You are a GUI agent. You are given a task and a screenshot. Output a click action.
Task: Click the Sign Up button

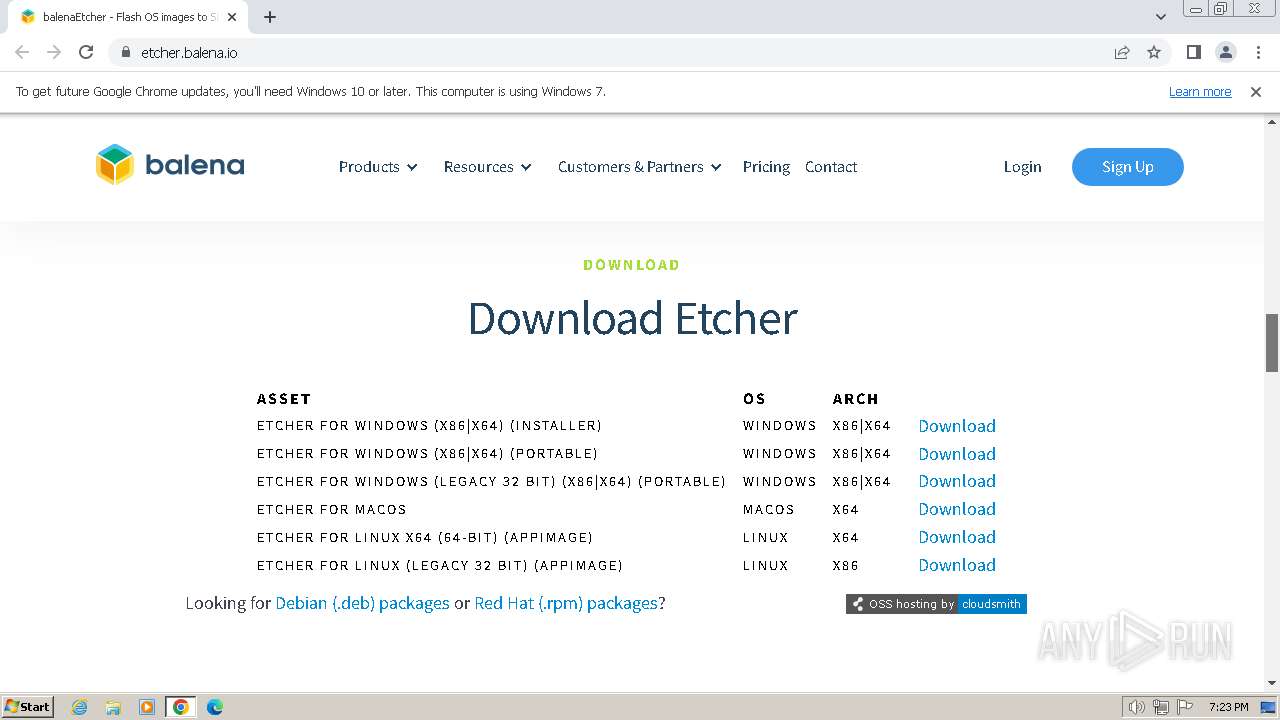coord(1128,167)
